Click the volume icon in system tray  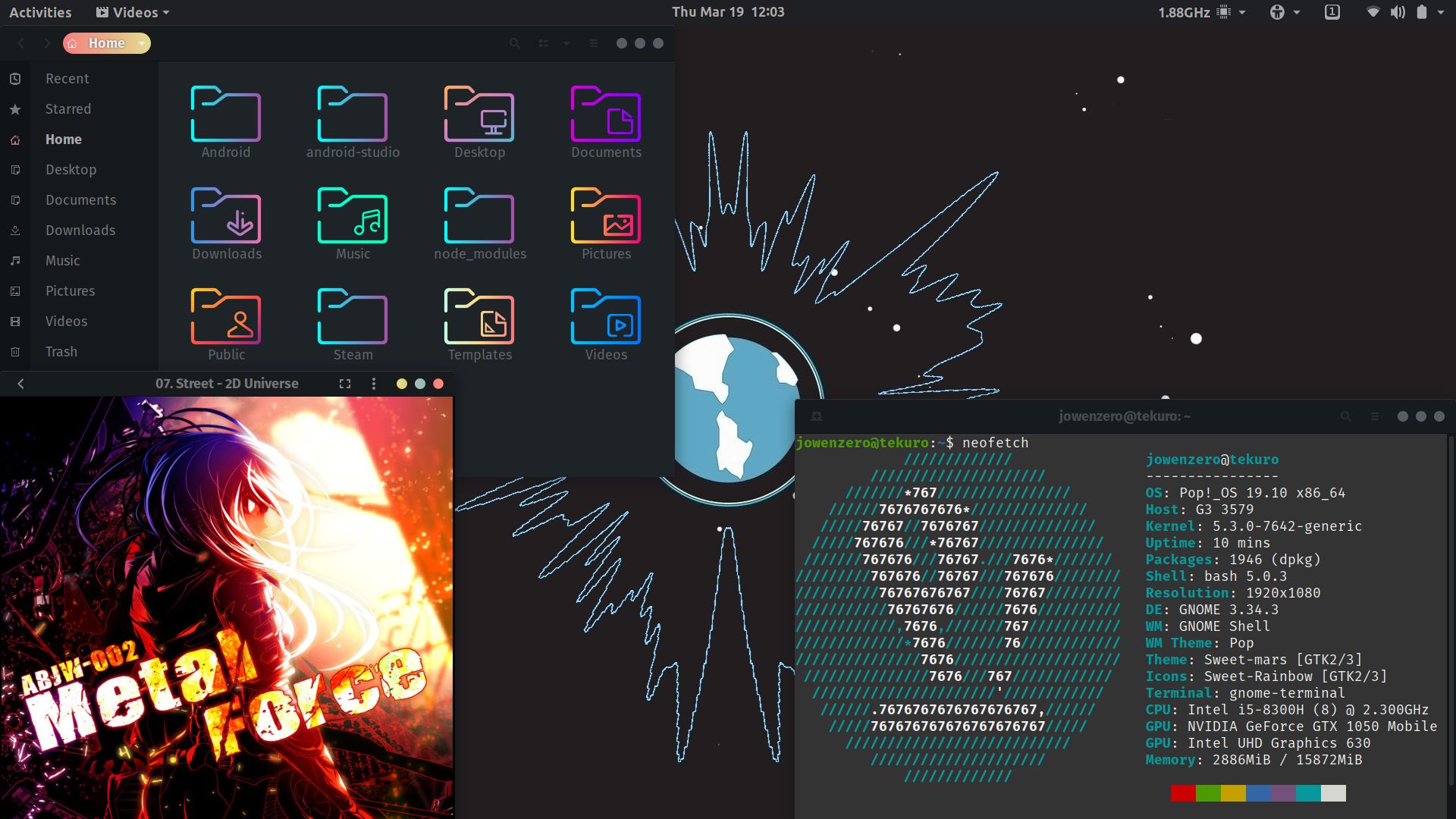point(1397,12)
